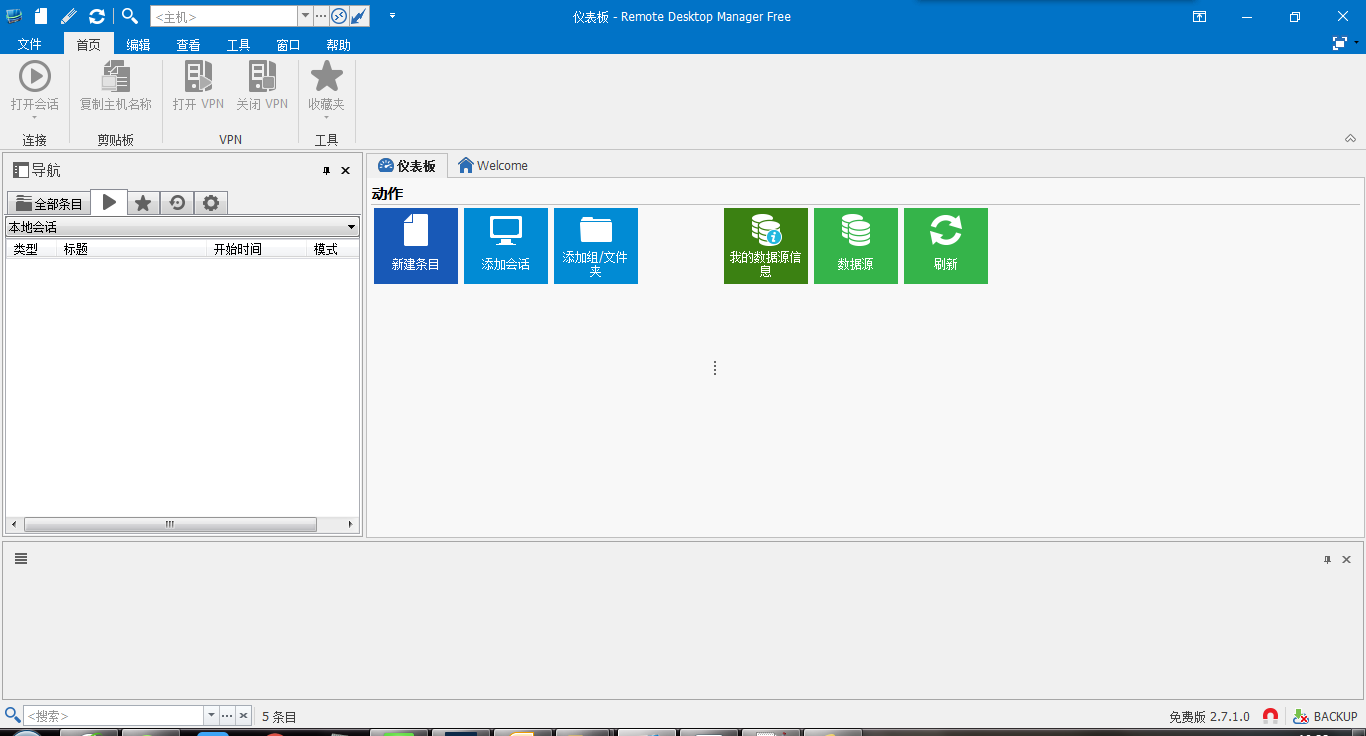The height and width of the screenshot is (736, 1366).
Task: Pin the bottom panel using its pin toggle
Action: tap(1327, 559)
